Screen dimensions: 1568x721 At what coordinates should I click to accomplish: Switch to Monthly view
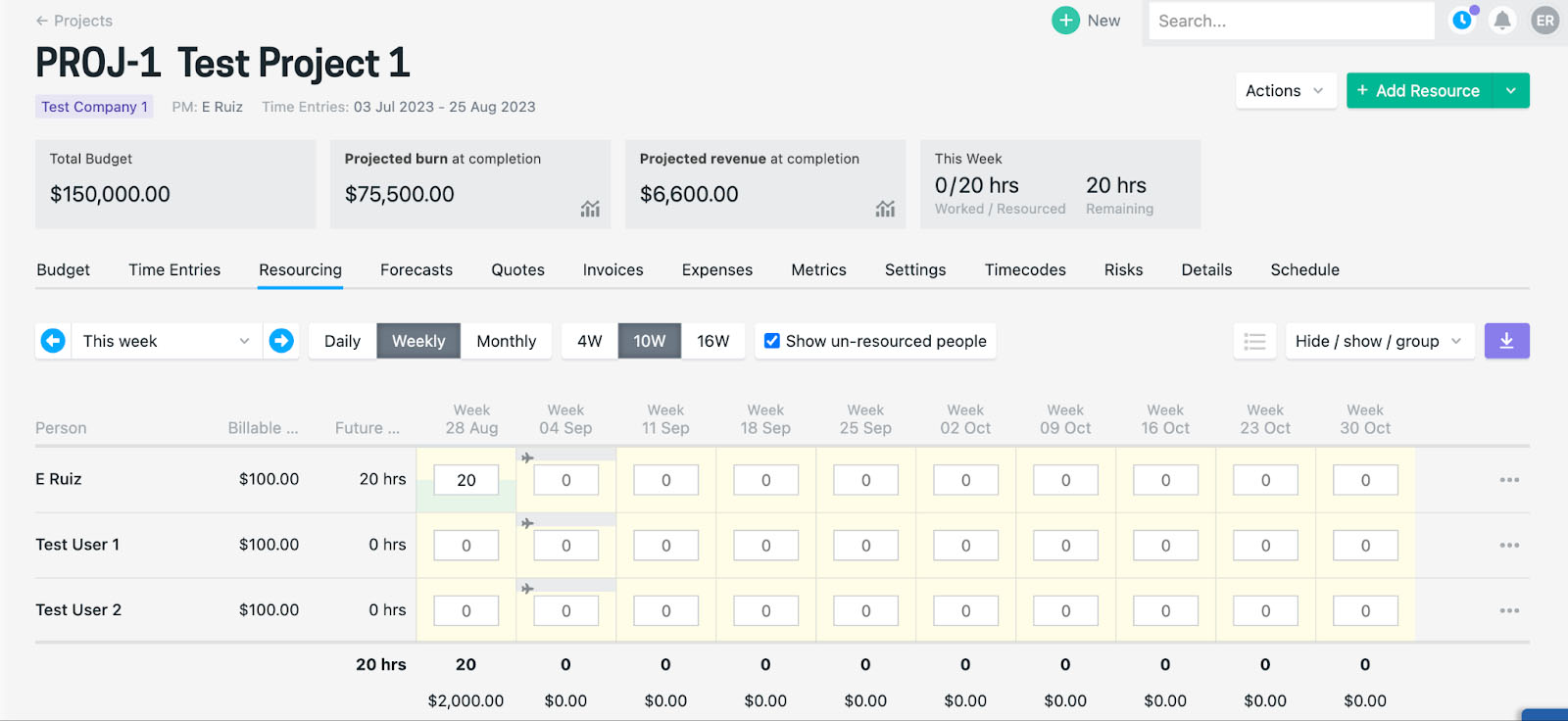click(506, 341)
